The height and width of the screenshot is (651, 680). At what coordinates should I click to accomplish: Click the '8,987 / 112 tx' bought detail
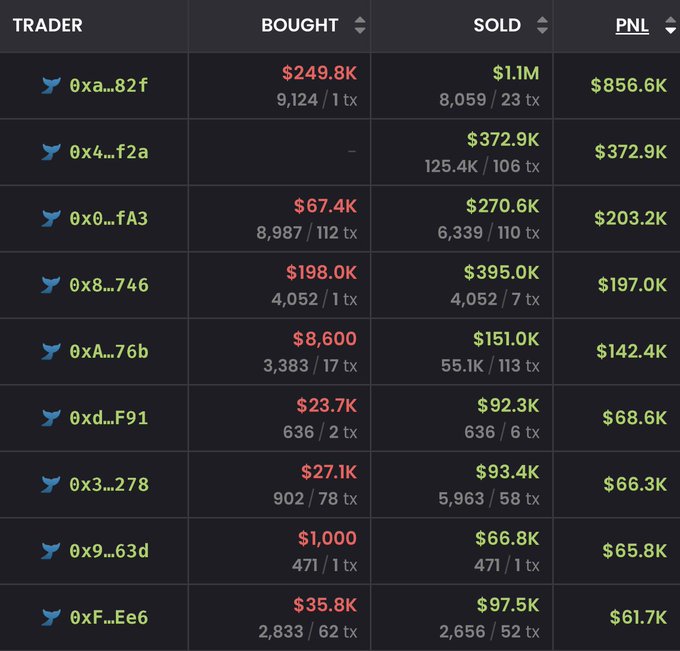pos(307,233)
